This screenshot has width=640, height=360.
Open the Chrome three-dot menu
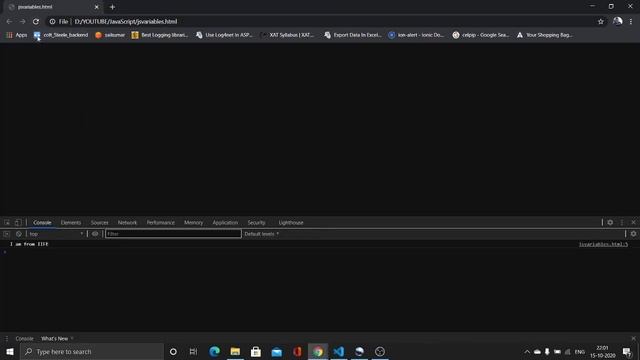coord(631,22)
